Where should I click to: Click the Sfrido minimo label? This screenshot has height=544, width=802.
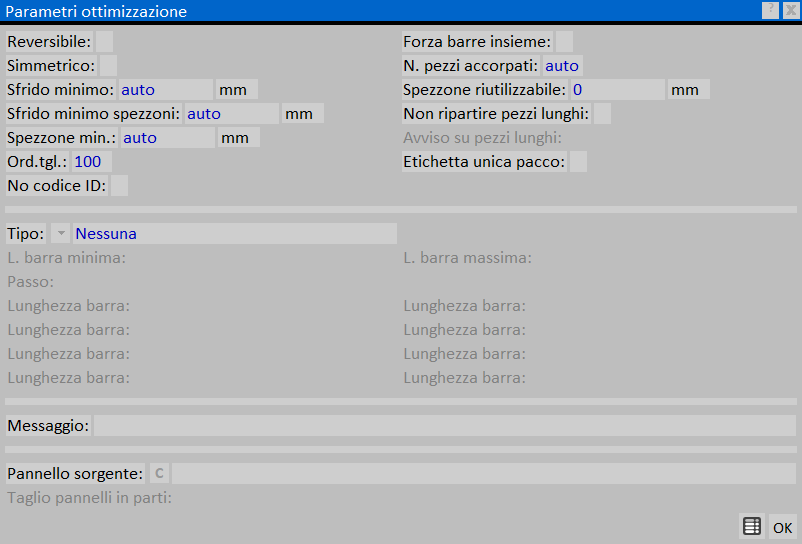pyautogui.click(x=61, y=89)
